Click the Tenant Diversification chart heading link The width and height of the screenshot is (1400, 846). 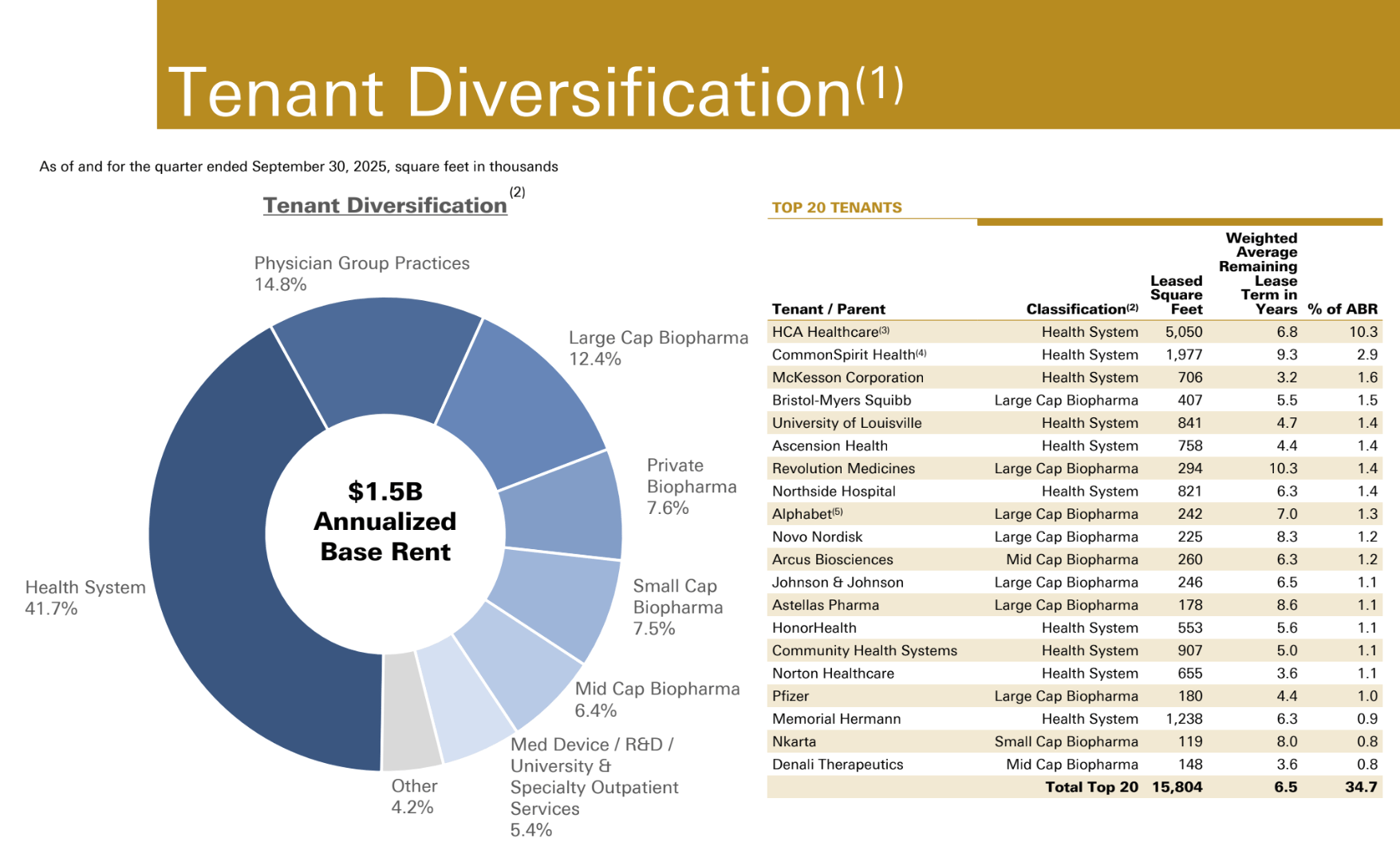tap(384, 205)
